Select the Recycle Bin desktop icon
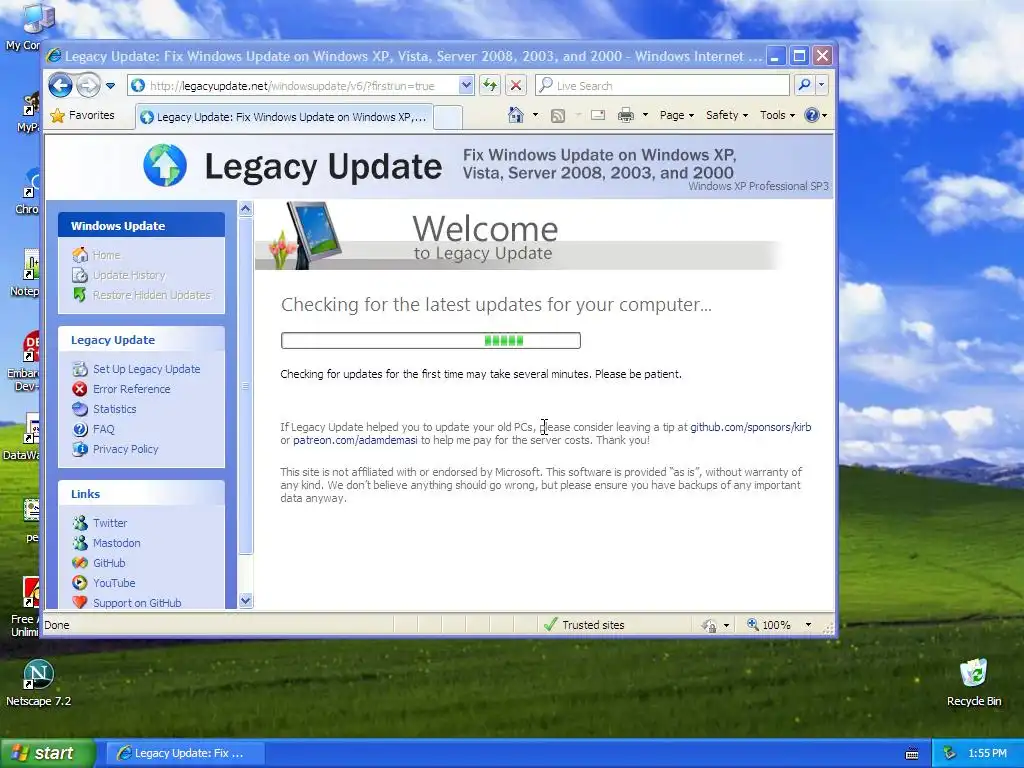 (974, 683)
